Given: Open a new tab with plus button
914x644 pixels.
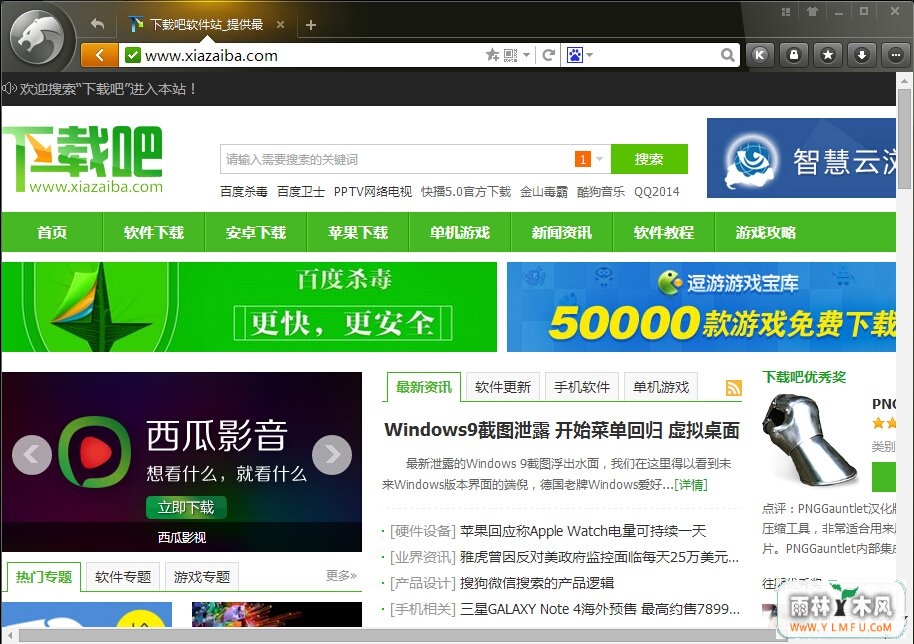Looking at the screenshot, I should pos(311,24).
